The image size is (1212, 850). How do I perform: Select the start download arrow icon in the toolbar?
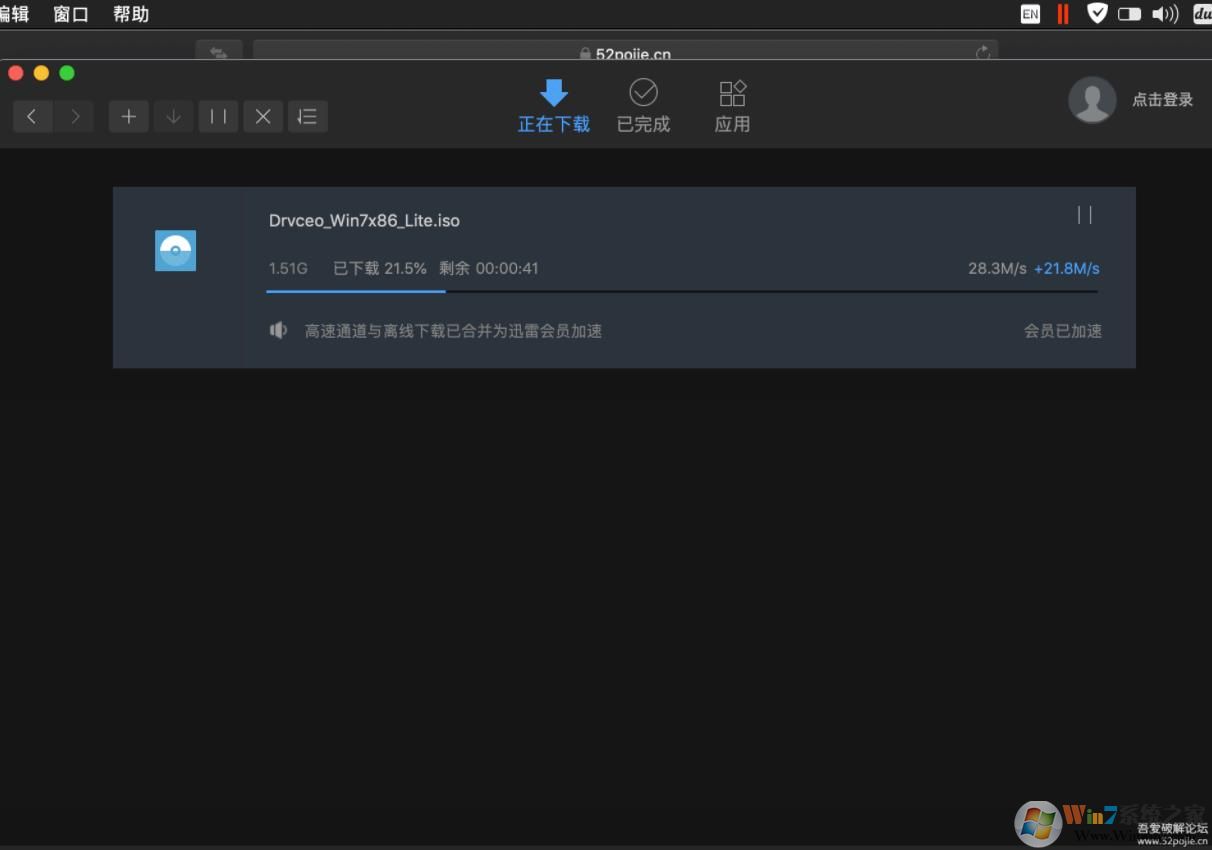pos(173,116)
